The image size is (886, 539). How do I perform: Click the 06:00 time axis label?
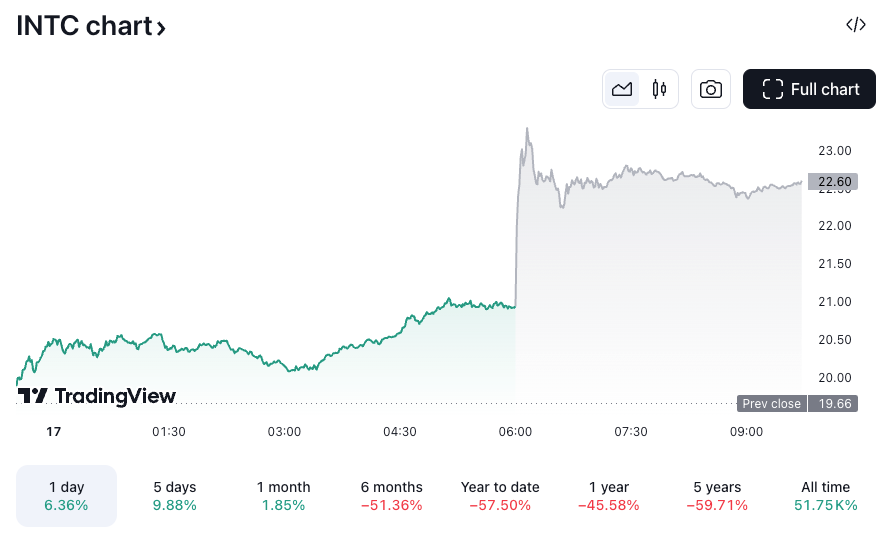(x=515, y=432)
